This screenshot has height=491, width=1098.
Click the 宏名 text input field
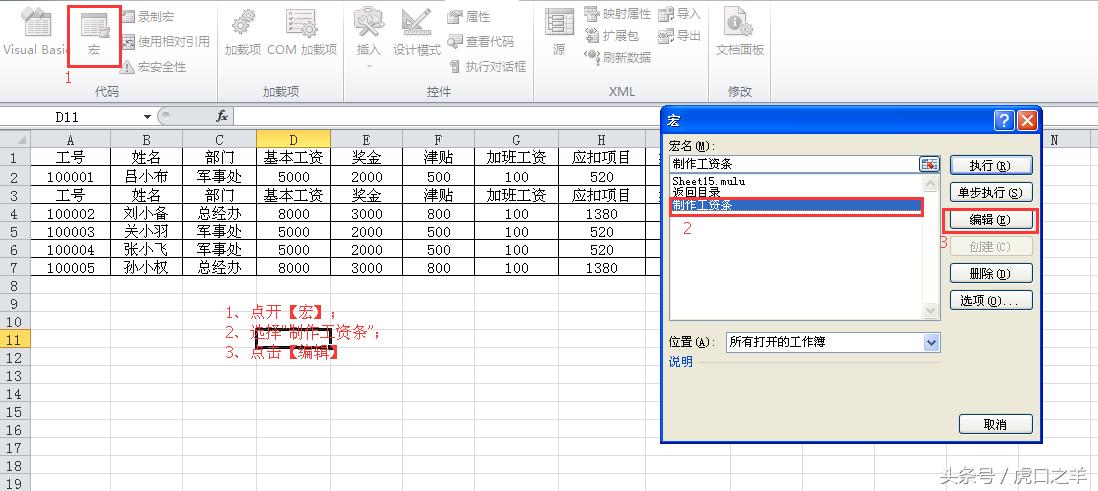(x=794, y=164)
